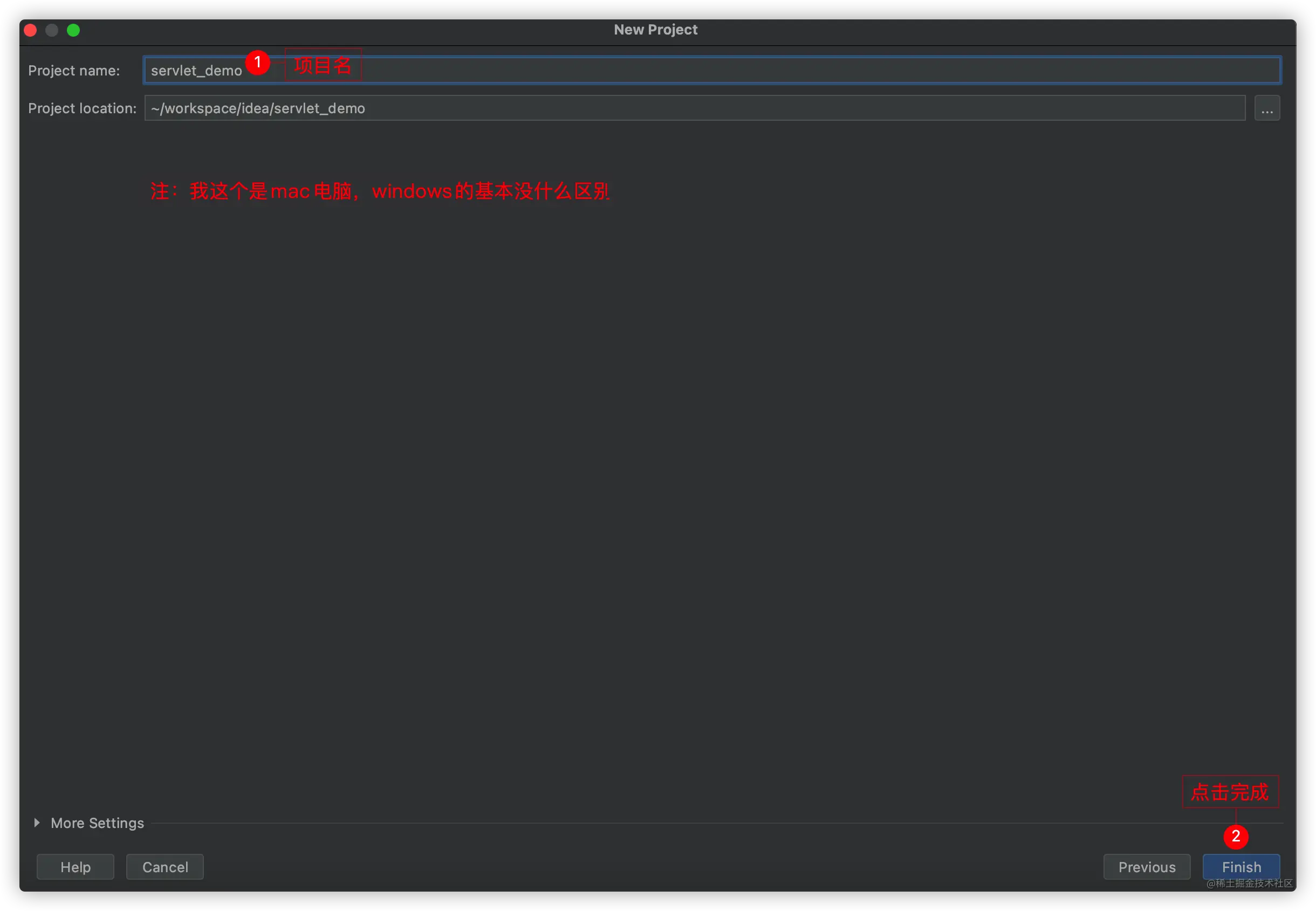1316x911 pixels.
Task: Click the New Project title bar text
Action: point(655,30)
